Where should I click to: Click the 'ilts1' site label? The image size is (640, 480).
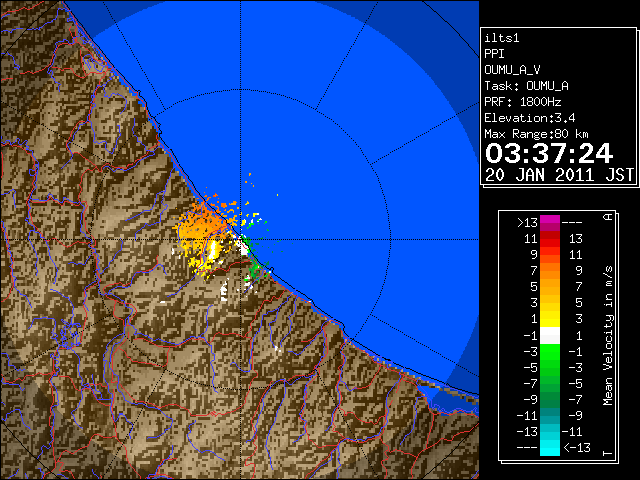click(x=502, y=38)
